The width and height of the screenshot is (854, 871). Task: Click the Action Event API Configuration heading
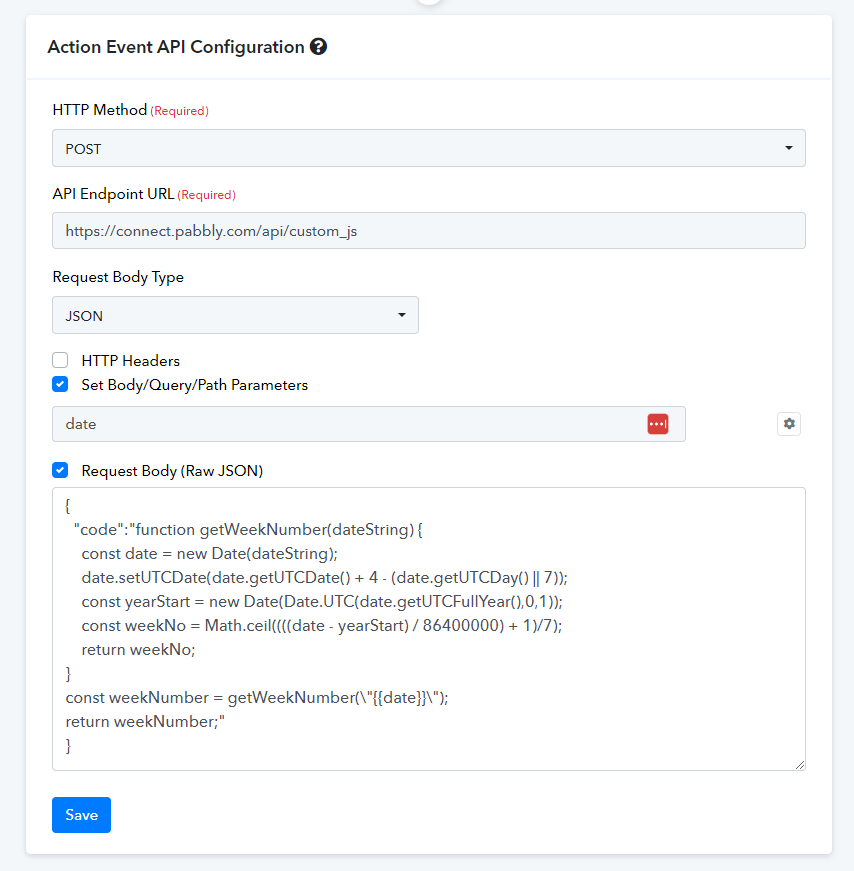pyautogui.click(x=176, y=47)
